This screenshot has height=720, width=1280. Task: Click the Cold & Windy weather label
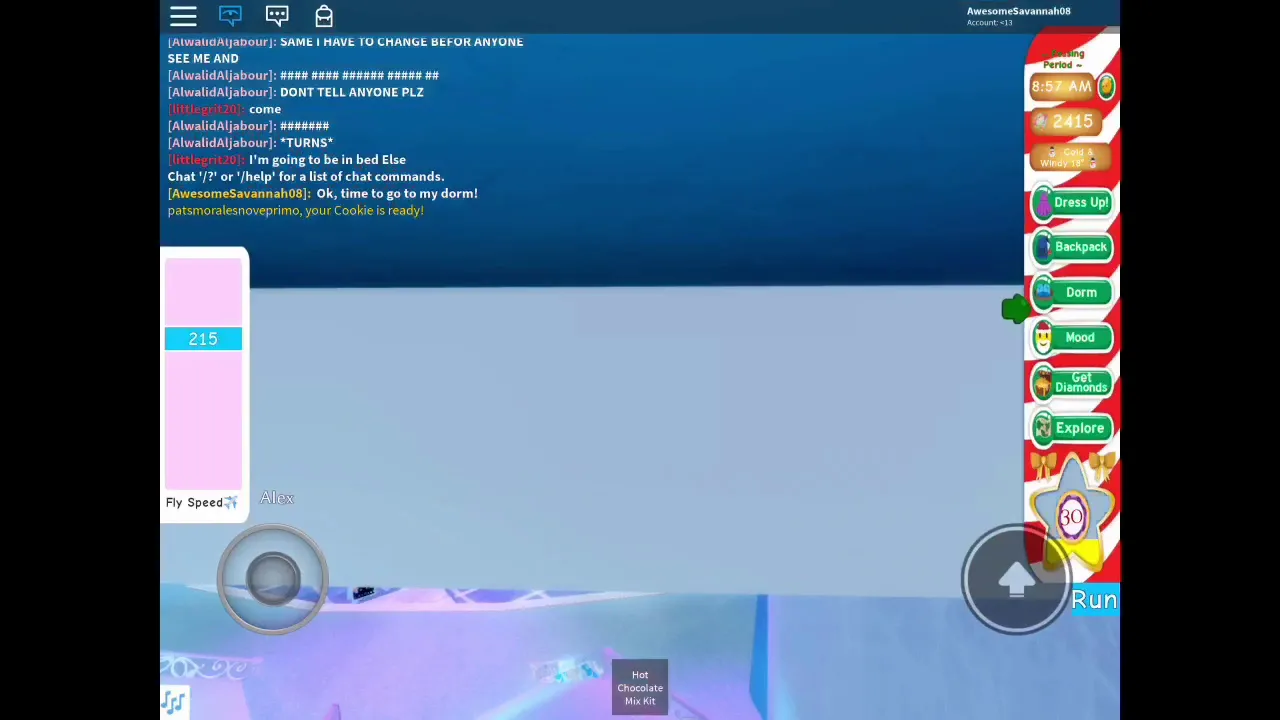click(x=1072, y=158)
